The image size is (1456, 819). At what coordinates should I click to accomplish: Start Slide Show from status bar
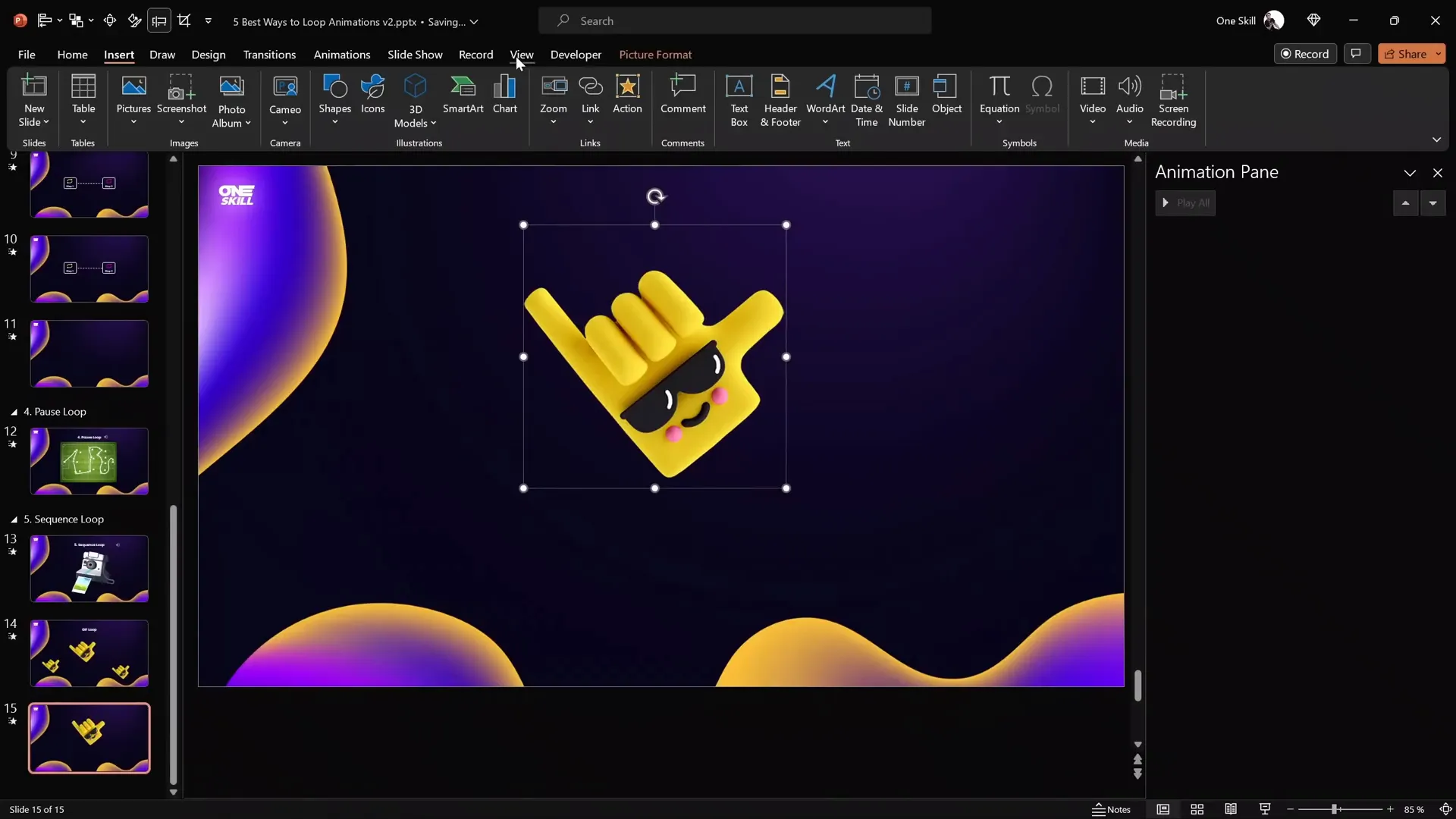[1265, 809]
